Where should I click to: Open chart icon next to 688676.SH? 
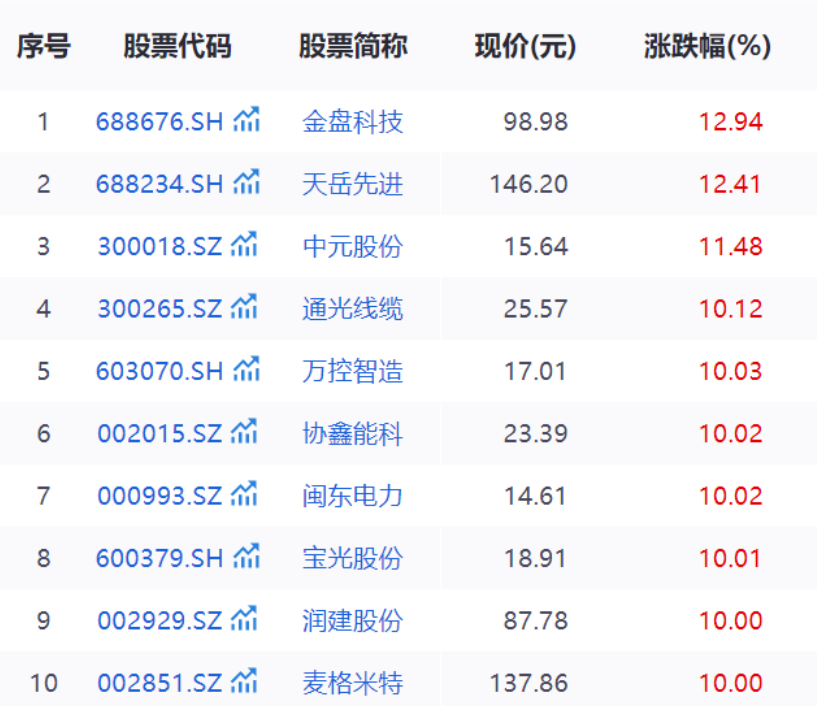246,119
